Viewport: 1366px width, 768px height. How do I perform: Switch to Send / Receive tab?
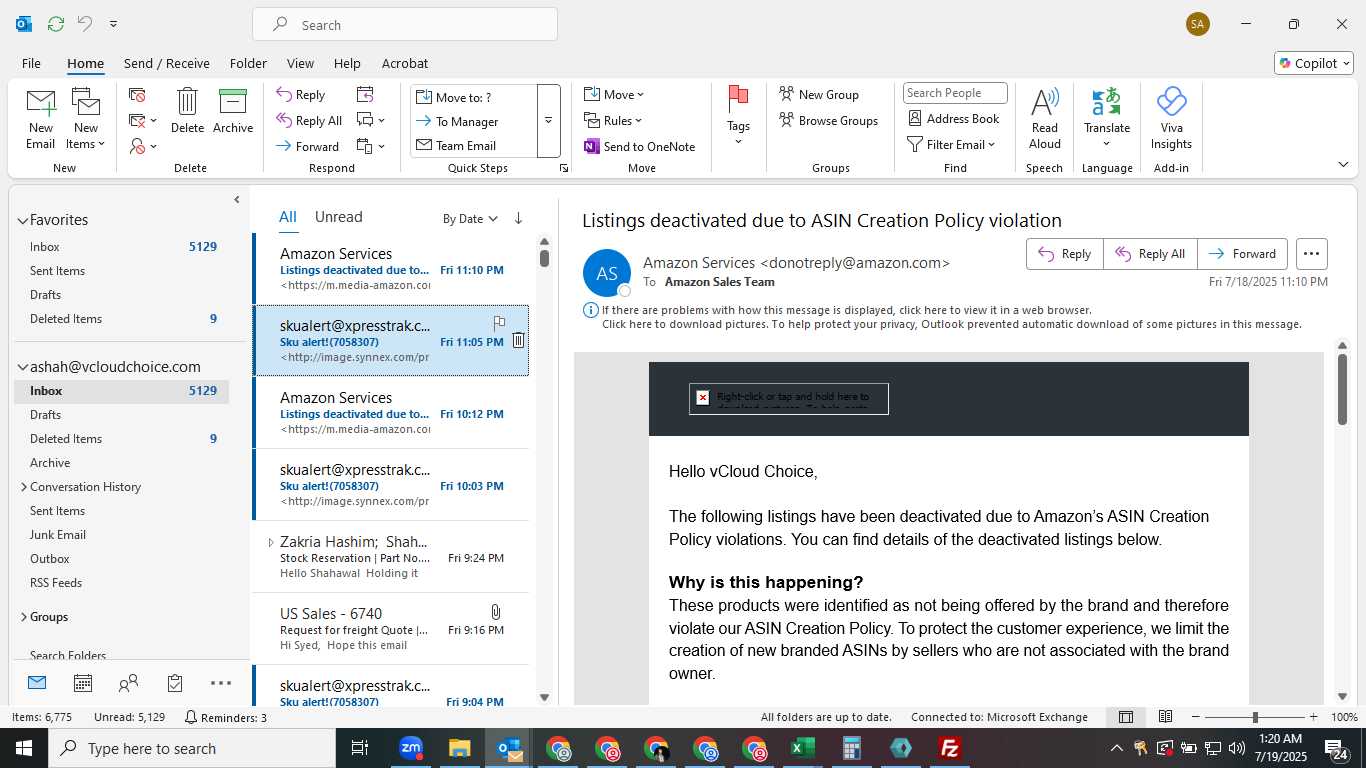coord(167,63)
